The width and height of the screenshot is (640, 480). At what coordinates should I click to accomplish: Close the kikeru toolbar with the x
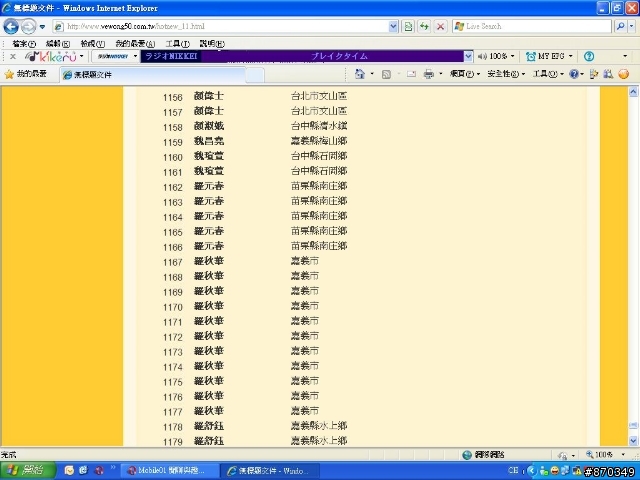click(13, 56)
